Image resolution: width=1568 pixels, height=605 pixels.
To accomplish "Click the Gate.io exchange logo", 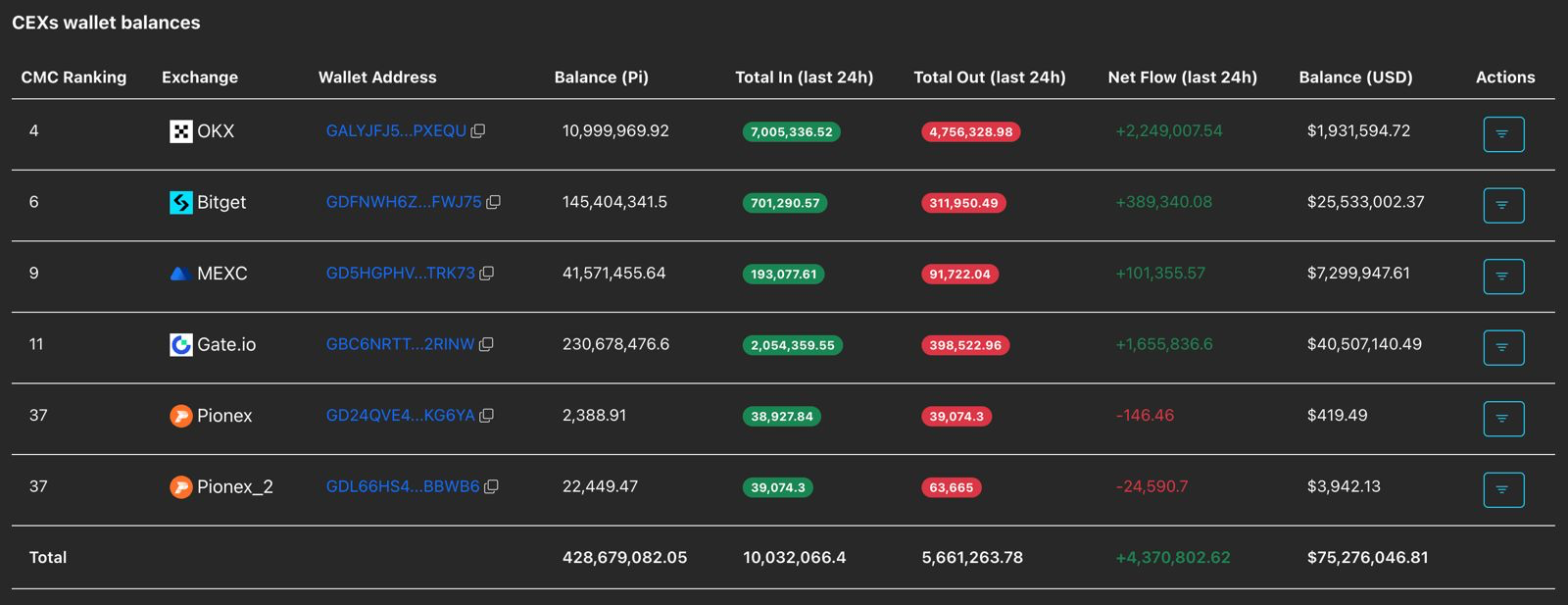I will click(x=181, y=344).
